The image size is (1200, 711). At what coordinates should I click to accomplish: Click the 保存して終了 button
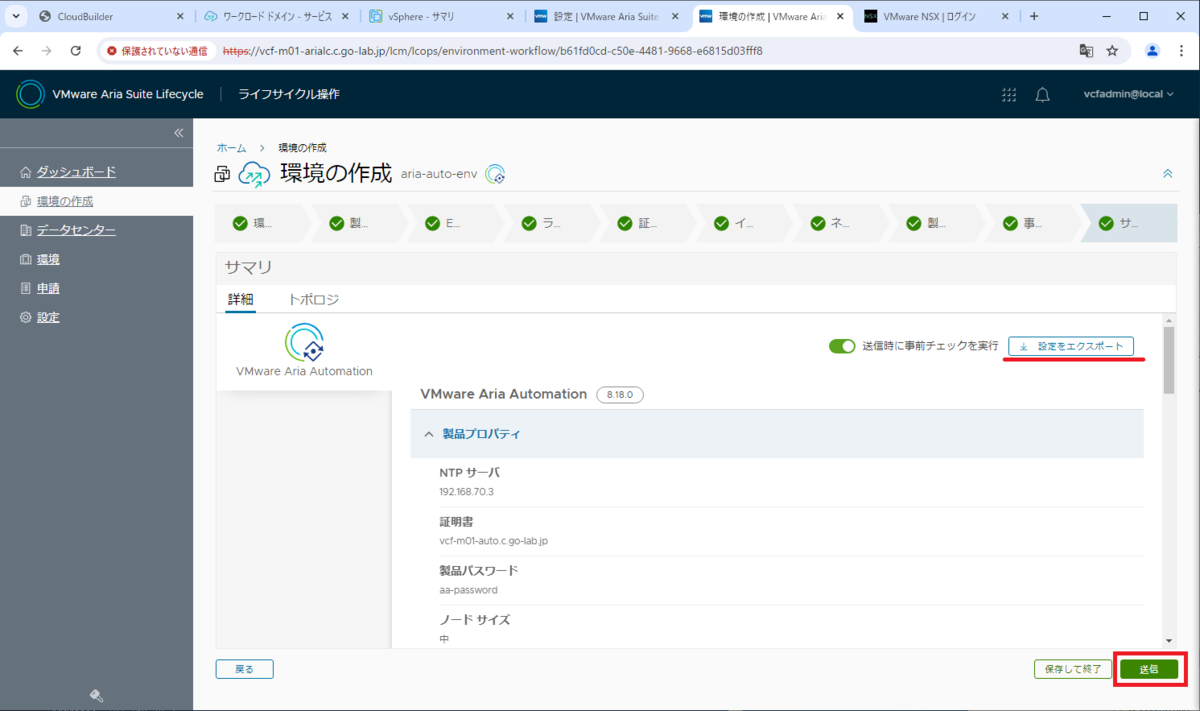tap(1073, 669)
